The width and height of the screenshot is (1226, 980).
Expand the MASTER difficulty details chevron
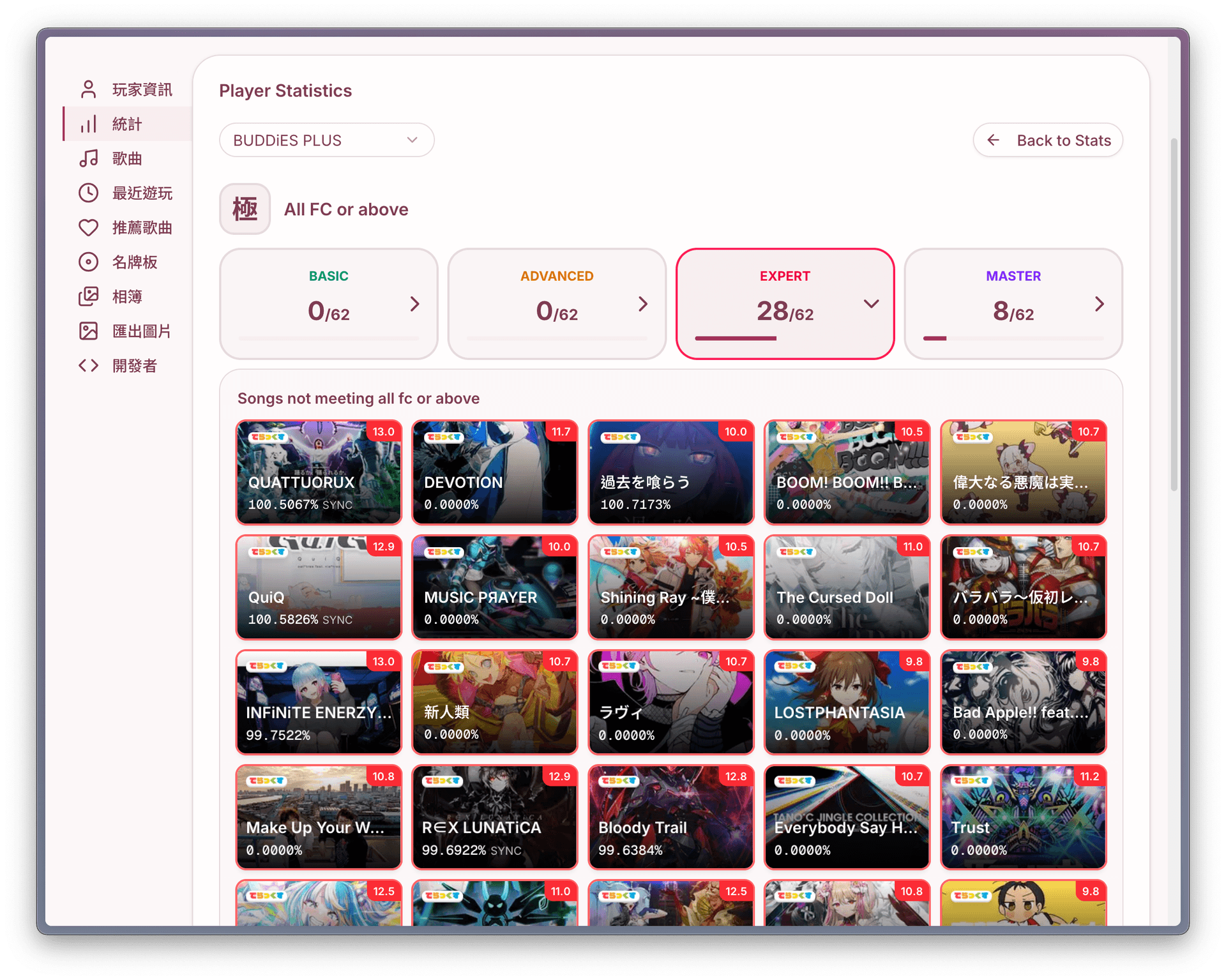[1099, 305]
